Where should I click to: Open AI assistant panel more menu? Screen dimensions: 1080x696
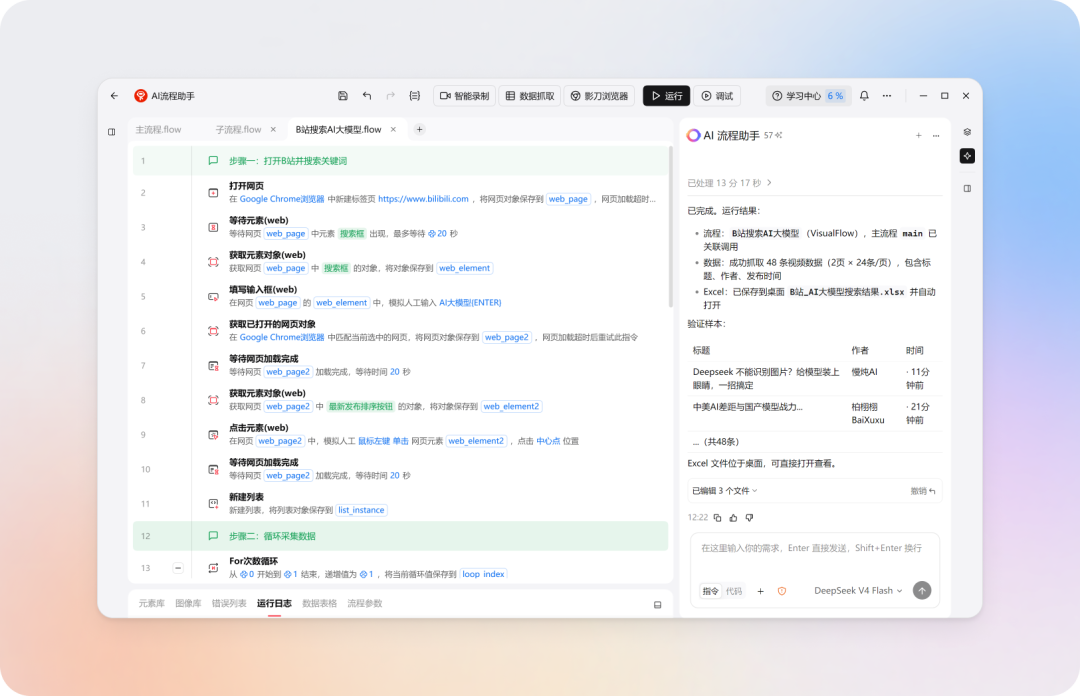coord(936,136)
